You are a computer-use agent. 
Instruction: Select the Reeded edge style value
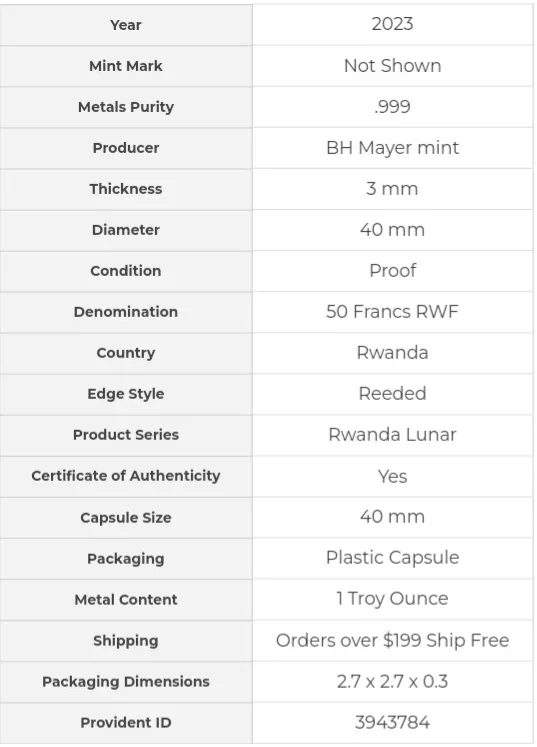(392, 394)
